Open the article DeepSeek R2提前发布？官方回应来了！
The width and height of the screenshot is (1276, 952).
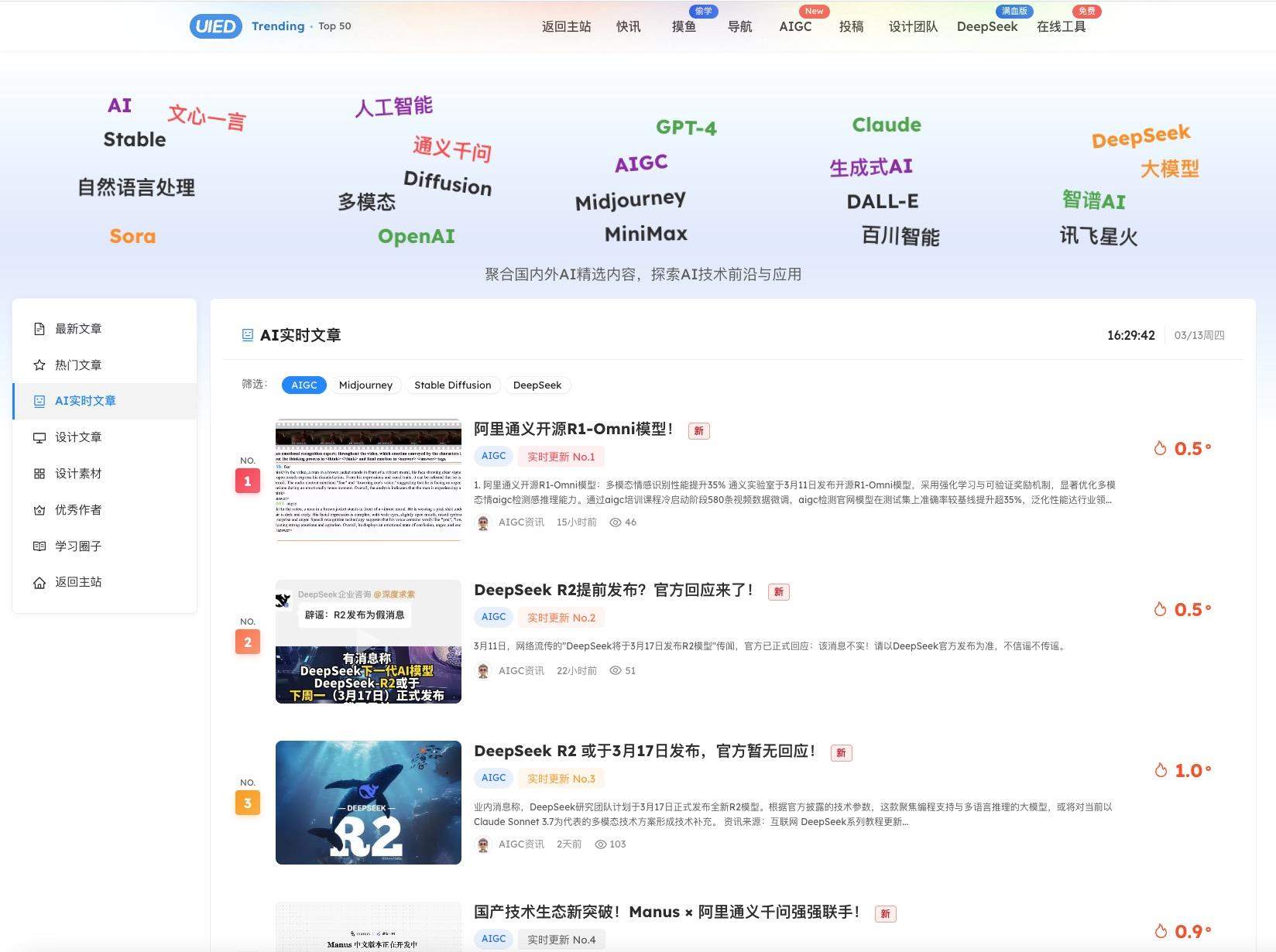[614, 591]
